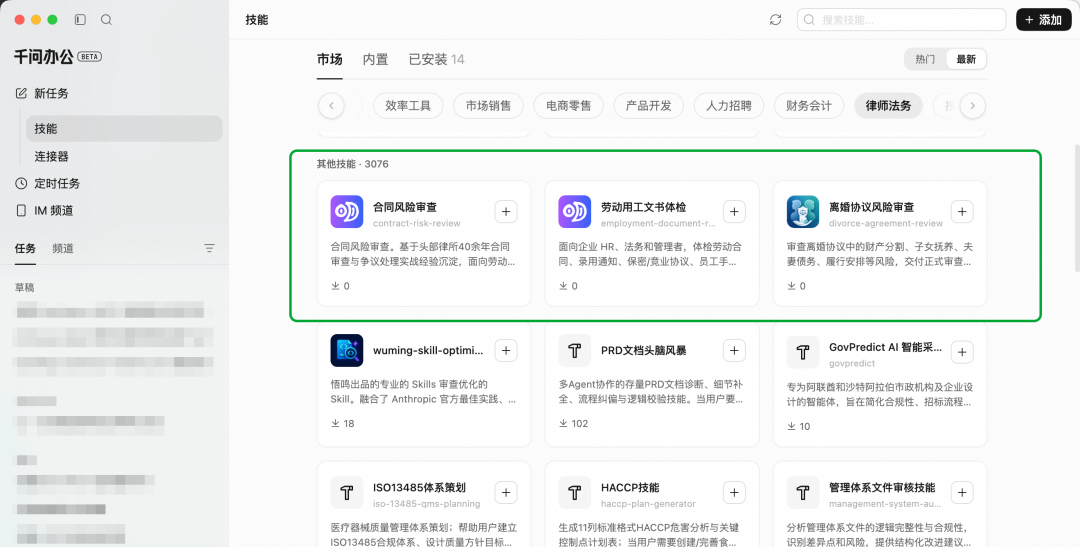Add 管理体系文件审核技能 with plus button
Image resolution: width=1080 pixels, height=547 pixels.
coord(962,493)
